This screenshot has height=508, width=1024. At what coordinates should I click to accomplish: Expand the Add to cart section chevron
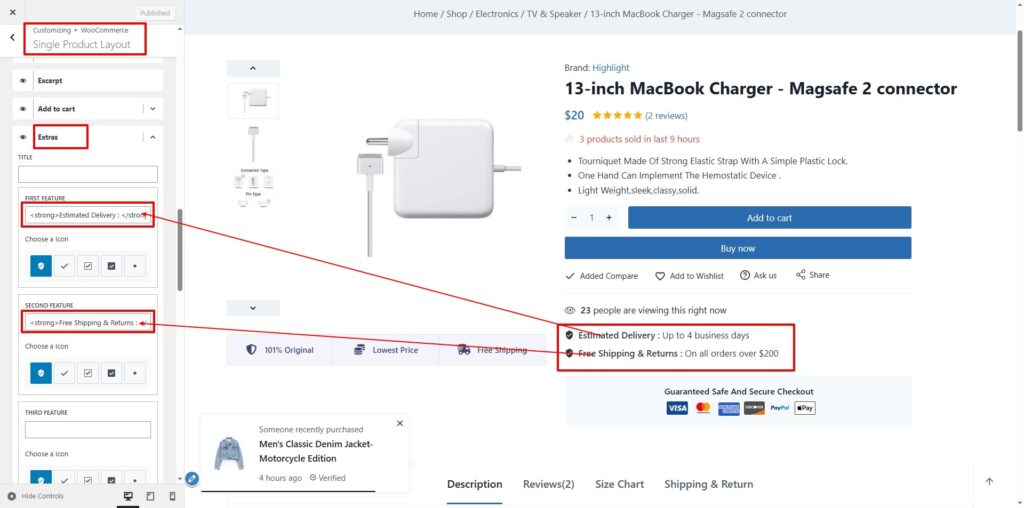tap(153, 109)
